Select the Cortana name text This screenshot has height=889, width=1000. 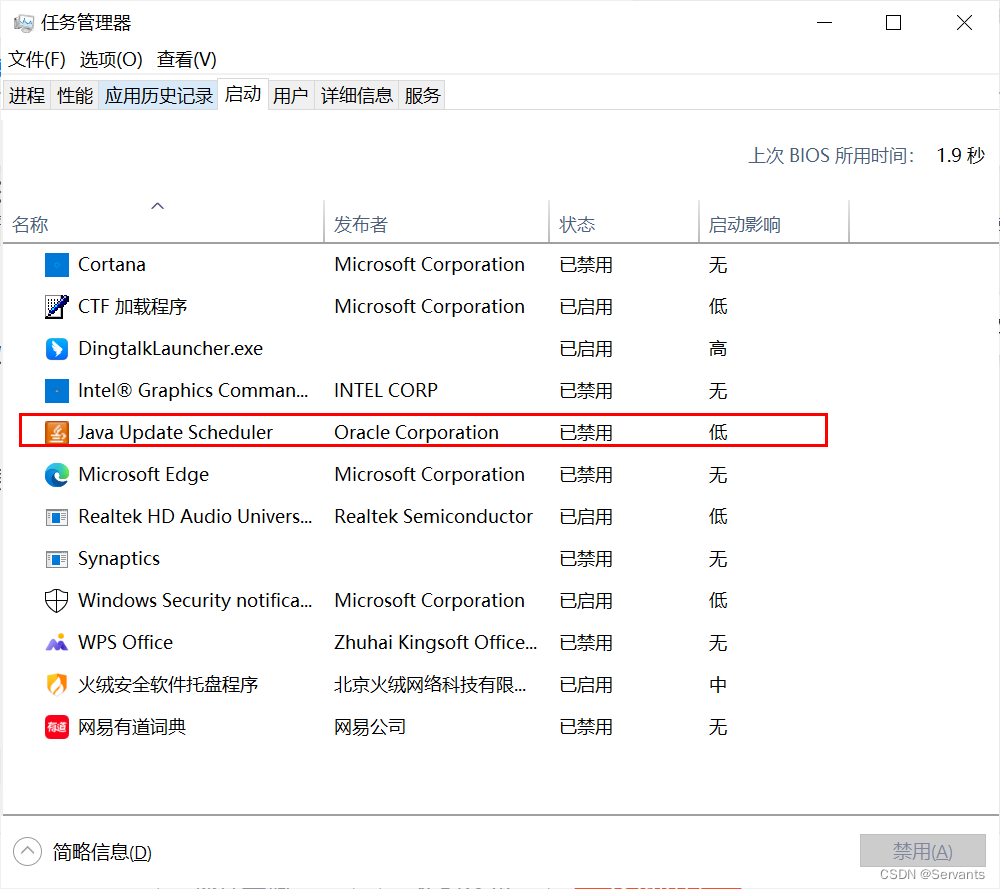112,265
